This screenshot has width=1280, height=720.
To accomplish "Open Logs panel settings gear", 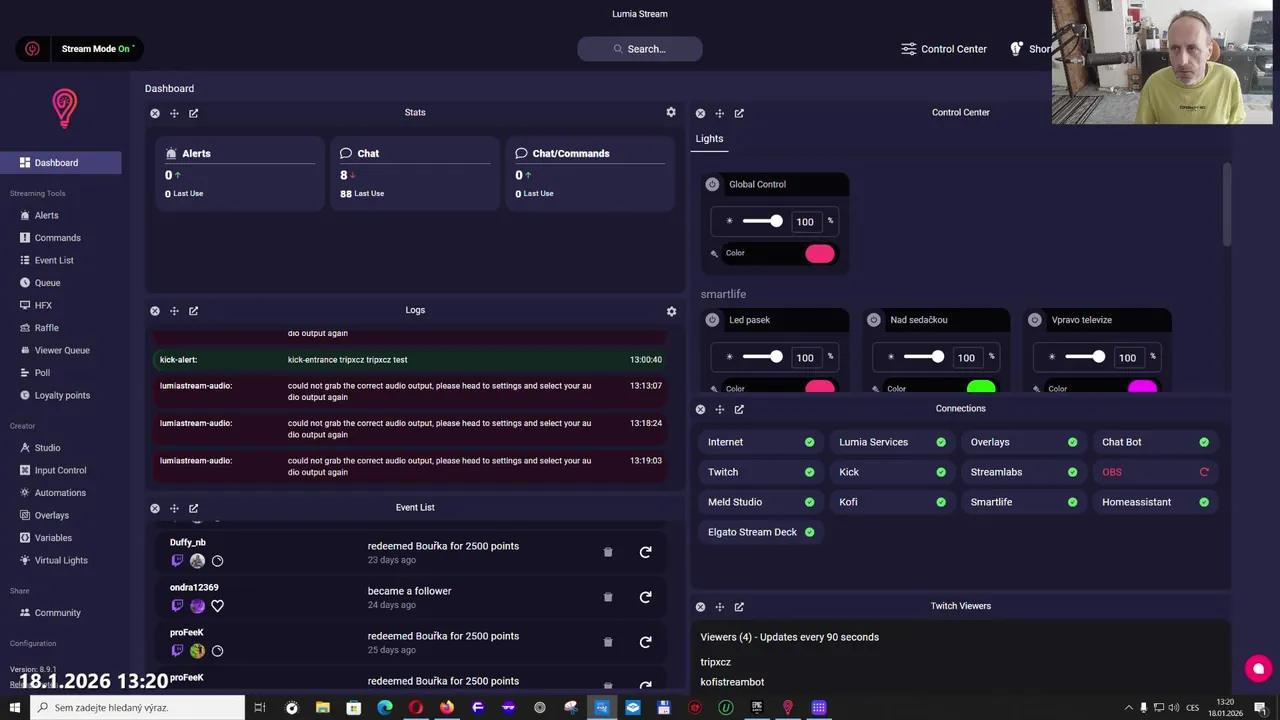I will [x=671, y=311].
